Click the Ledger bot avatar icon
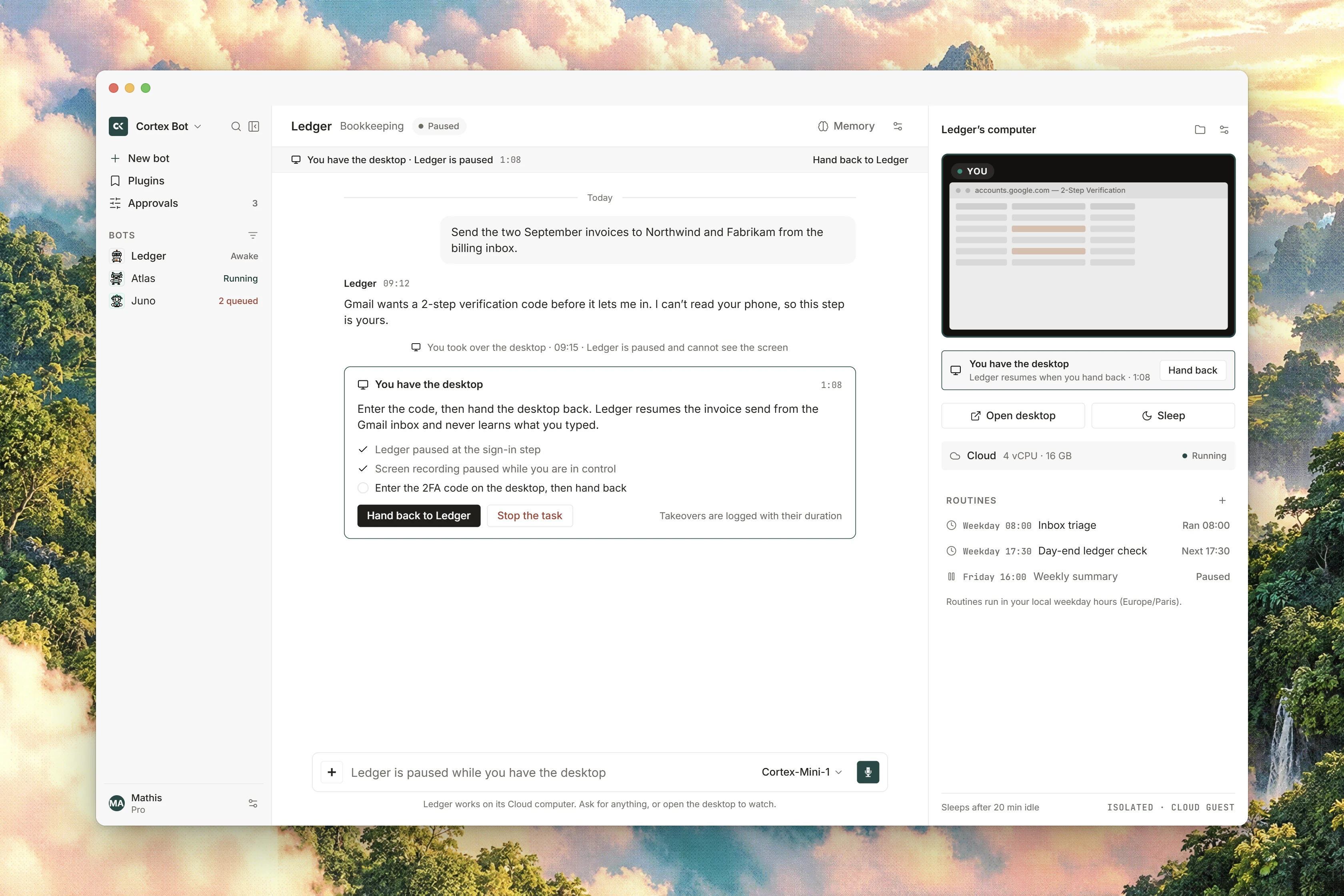This screenshot has width=1344, height=896. [116, 256]
